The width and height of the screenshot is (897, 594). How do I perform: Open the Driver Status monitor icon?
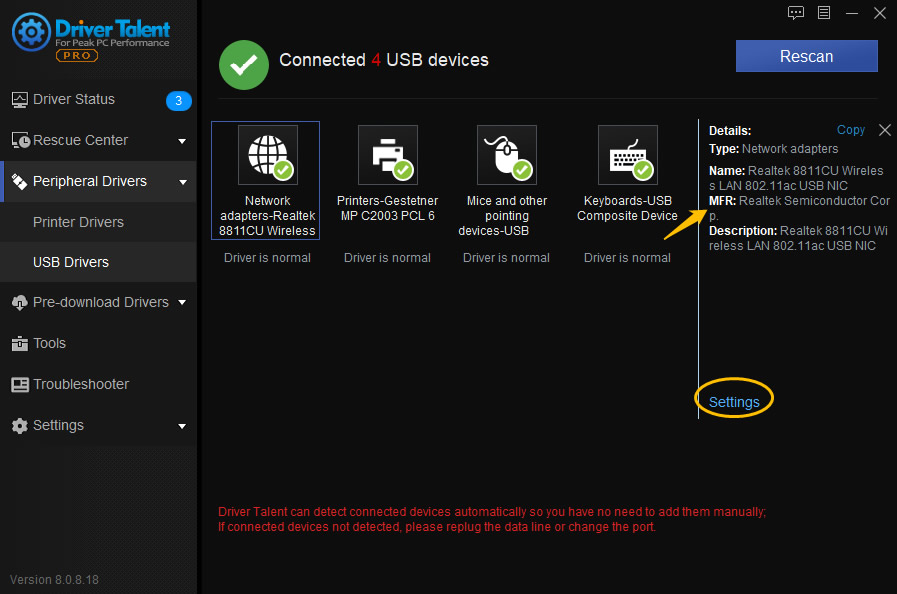click(19, 100)
